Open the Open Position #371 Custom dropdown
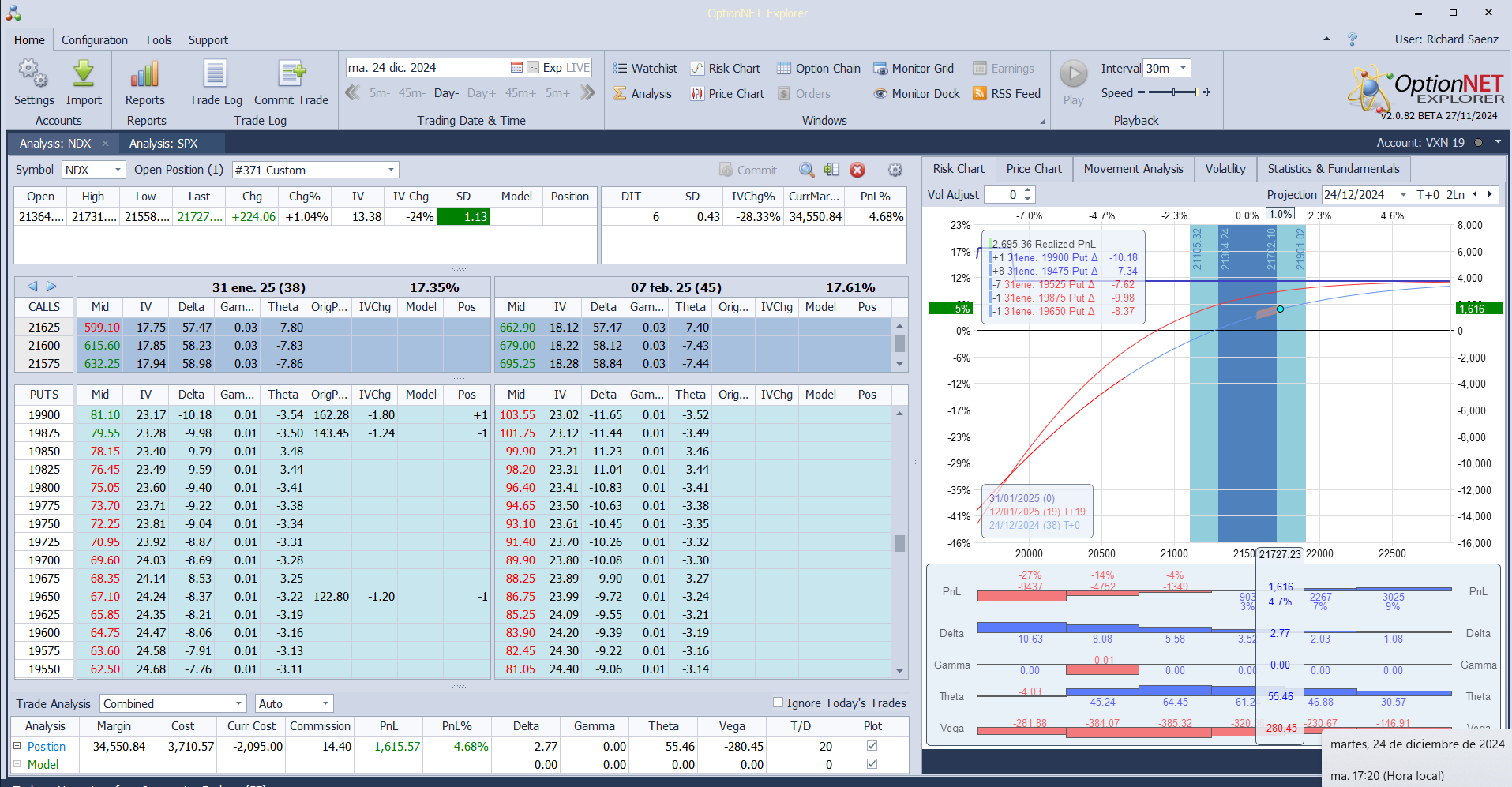Viewport: 1512px width, 787px height. click(x=391, y=170)
